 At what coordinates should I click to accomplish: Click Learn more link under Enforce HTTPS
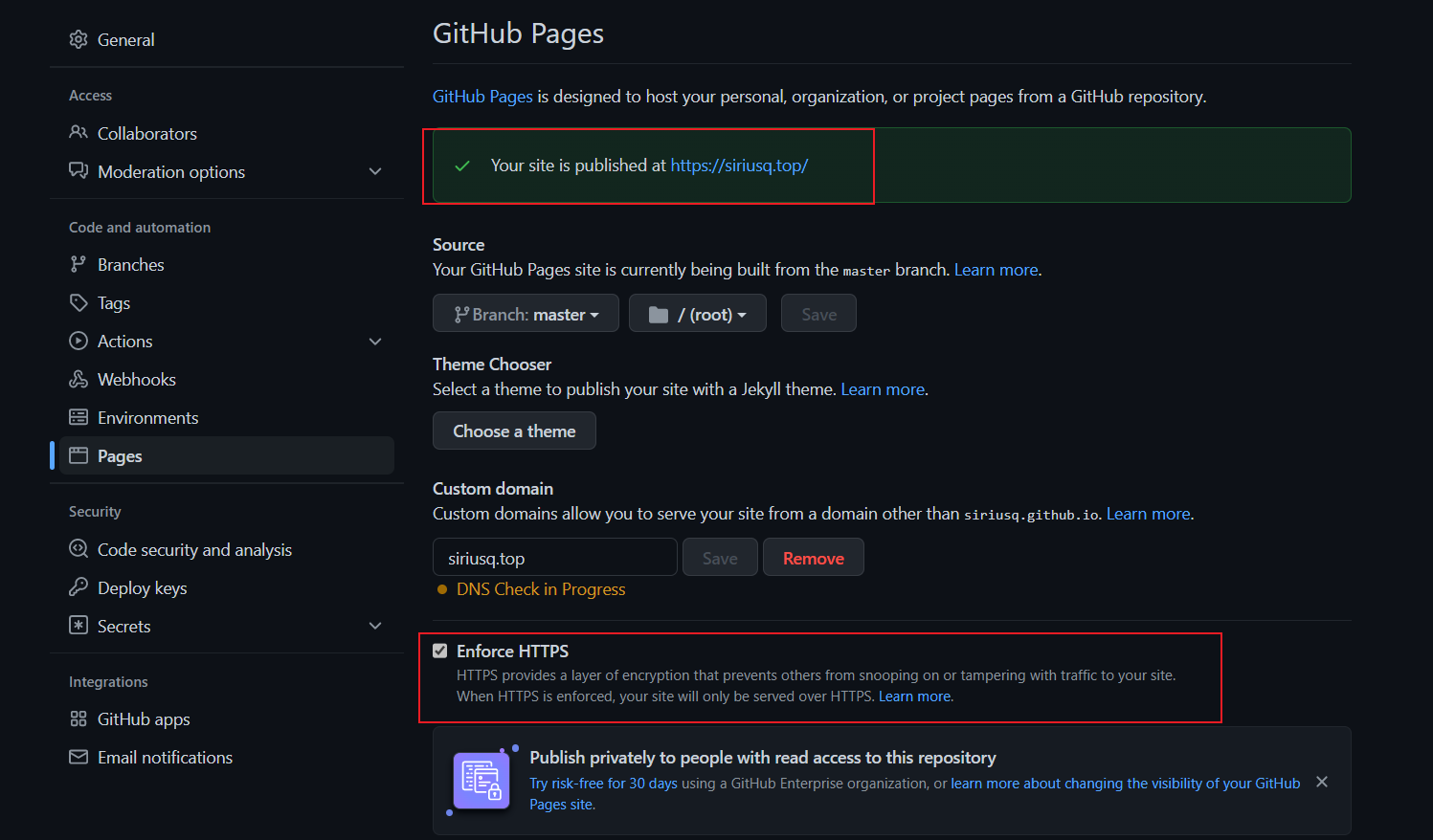point(914,696)
